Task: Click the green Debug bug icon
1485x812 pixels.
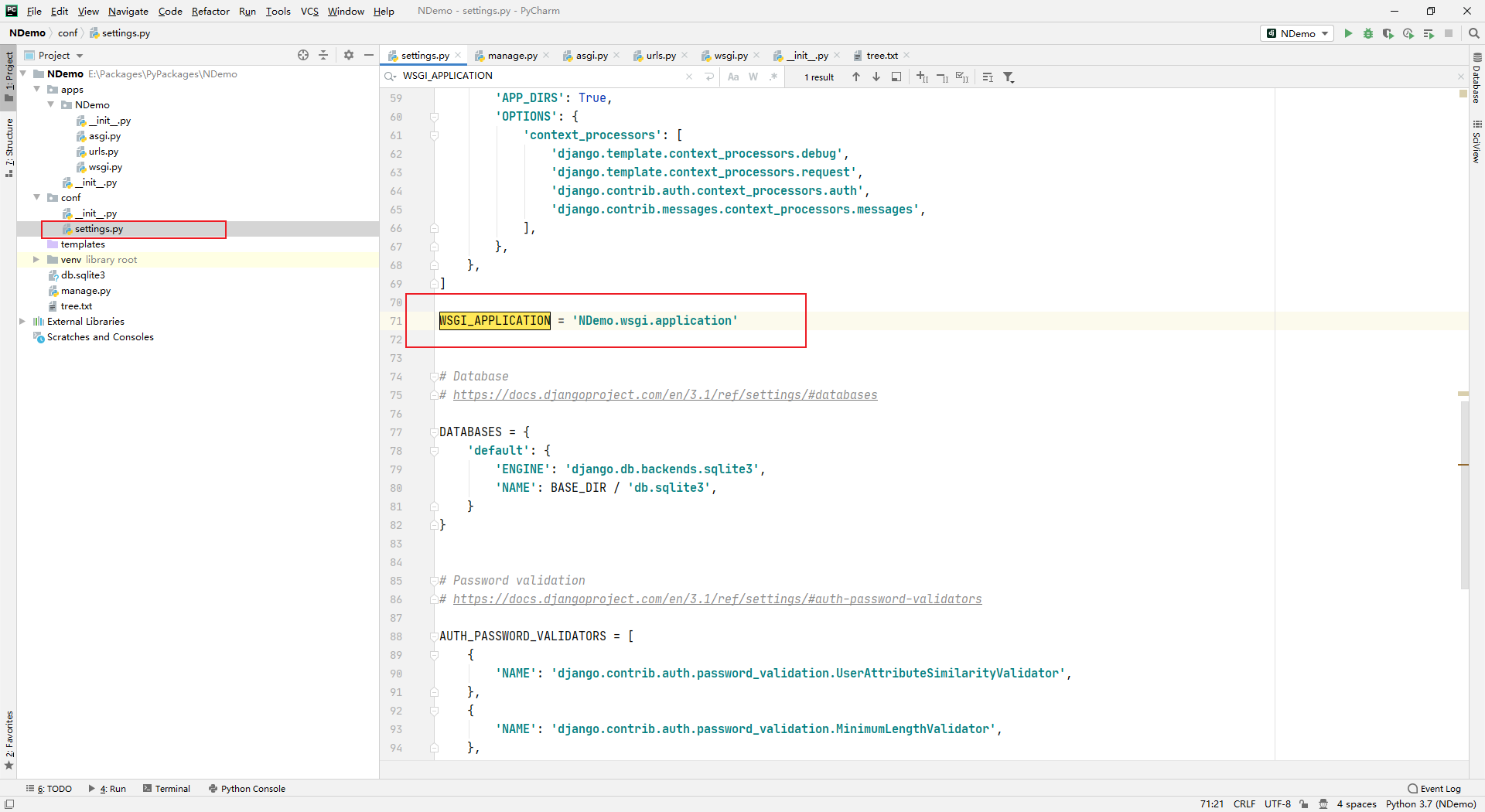Action: 1368,33
